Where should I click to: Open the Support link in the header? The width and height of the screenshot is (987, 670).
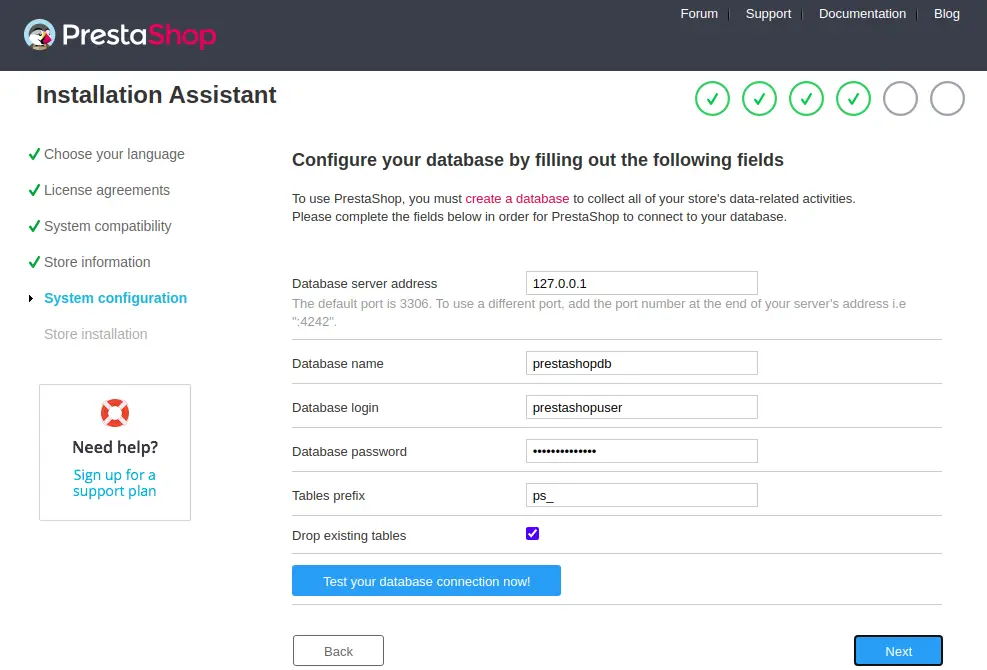click(768, 14)
